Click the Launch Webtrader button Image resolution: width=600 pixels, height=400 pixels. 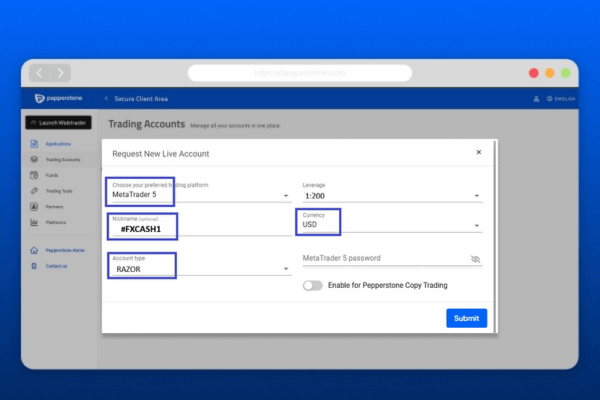point(58,123)
